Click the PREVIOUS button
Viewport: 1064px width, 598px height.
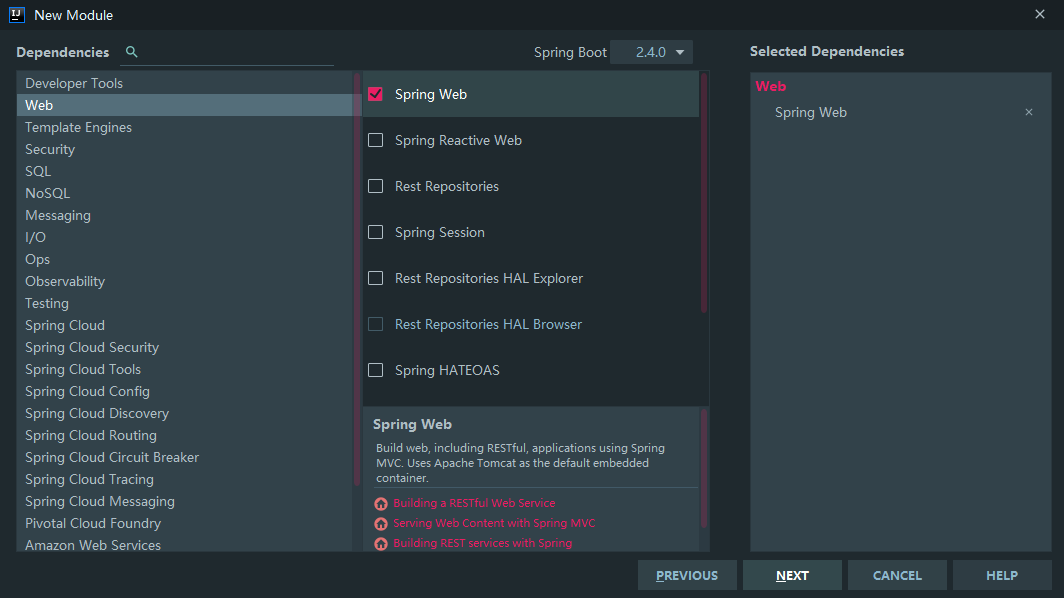[x=687, y=575]
